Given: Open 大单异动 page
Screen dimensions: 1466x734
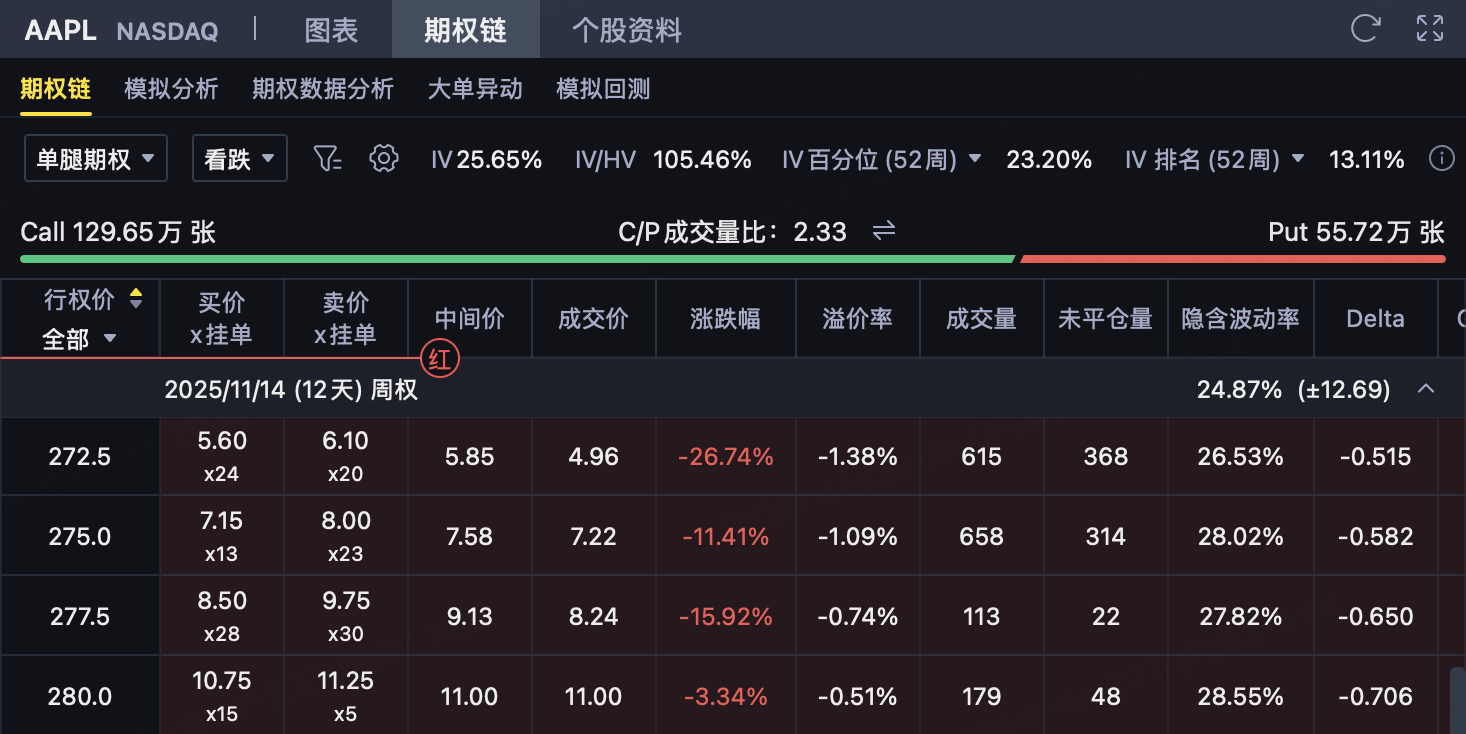Looking at the screenshot, I should coord(475,89).
